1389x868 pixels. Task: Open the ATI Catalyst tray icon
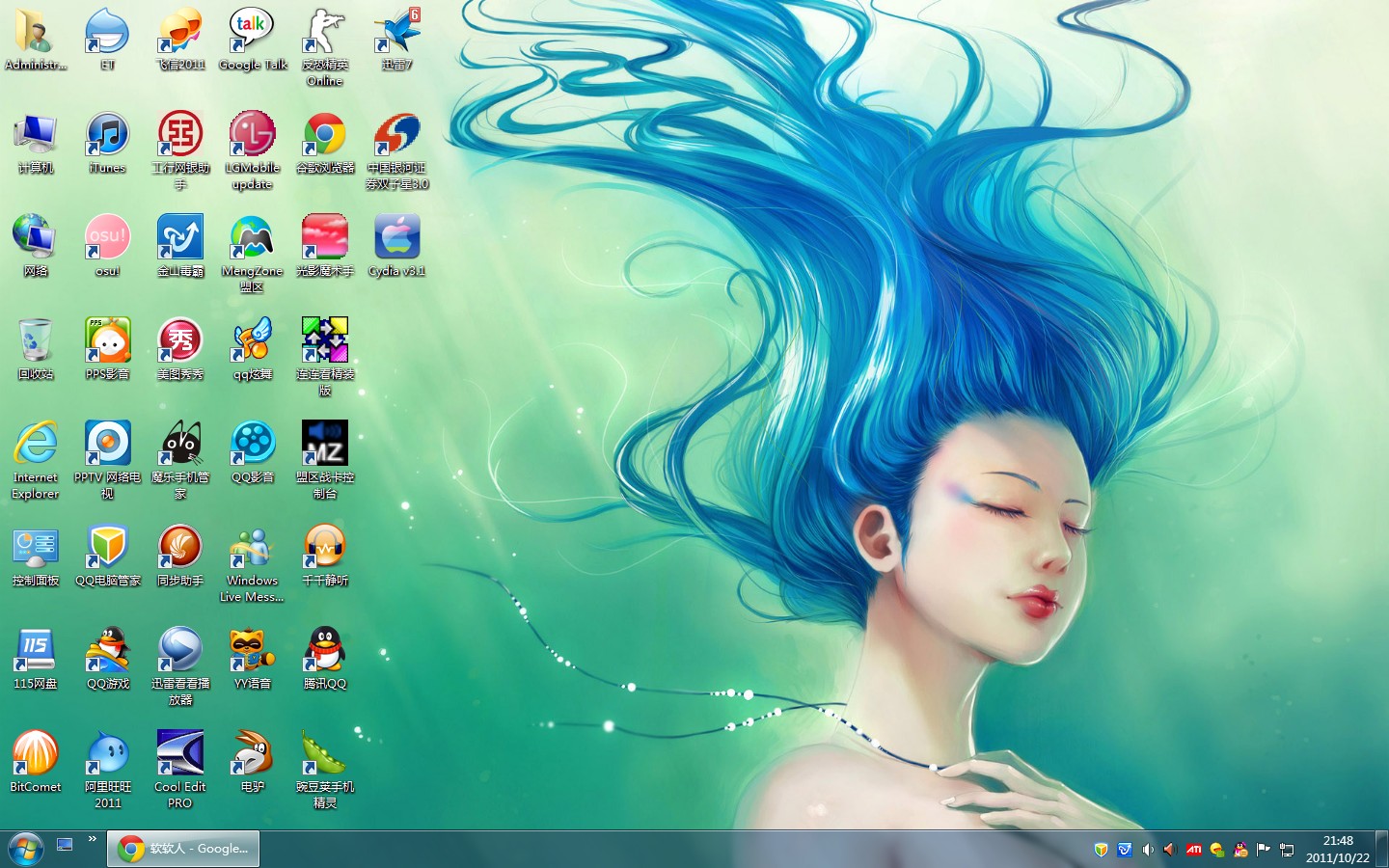[1194, 850]
